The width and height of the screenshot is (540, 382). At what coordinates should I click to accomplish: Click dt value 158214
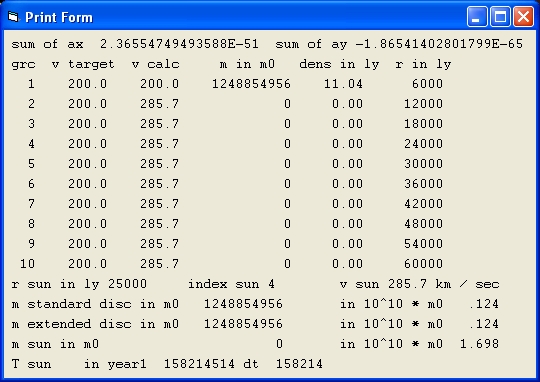(299, 364)
